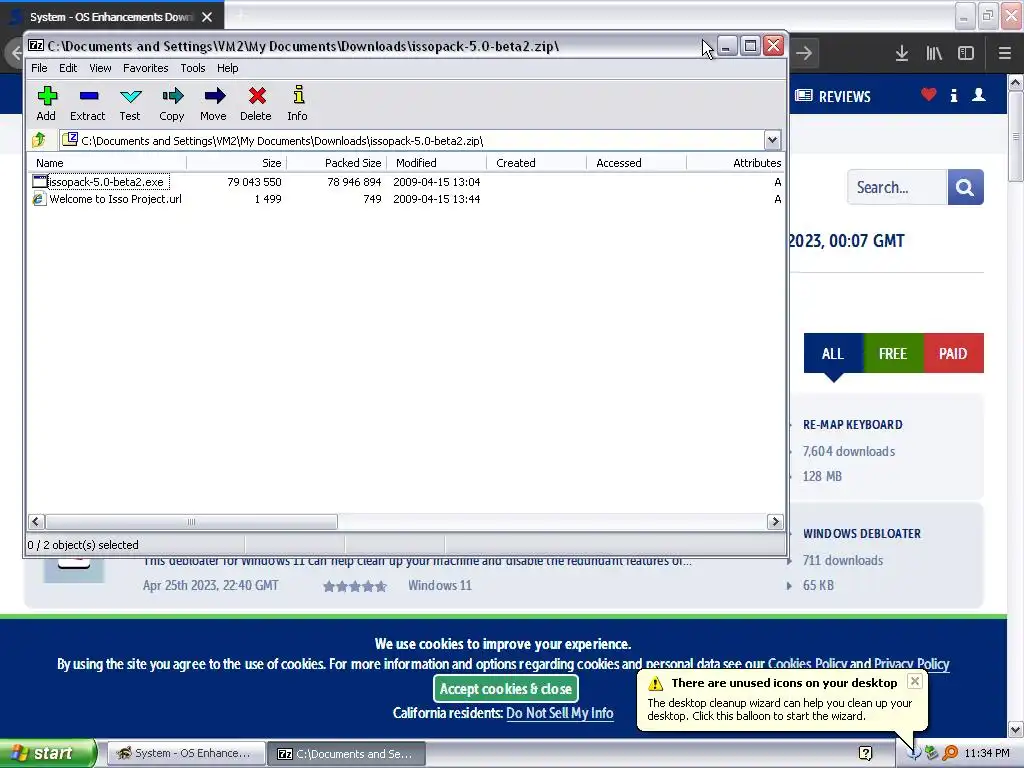Open the WINDOWS DEBLOATER link
Image resolution: width=1024 pixels, height=768 pixels.
pyautogui.click(x=862, y=534)
